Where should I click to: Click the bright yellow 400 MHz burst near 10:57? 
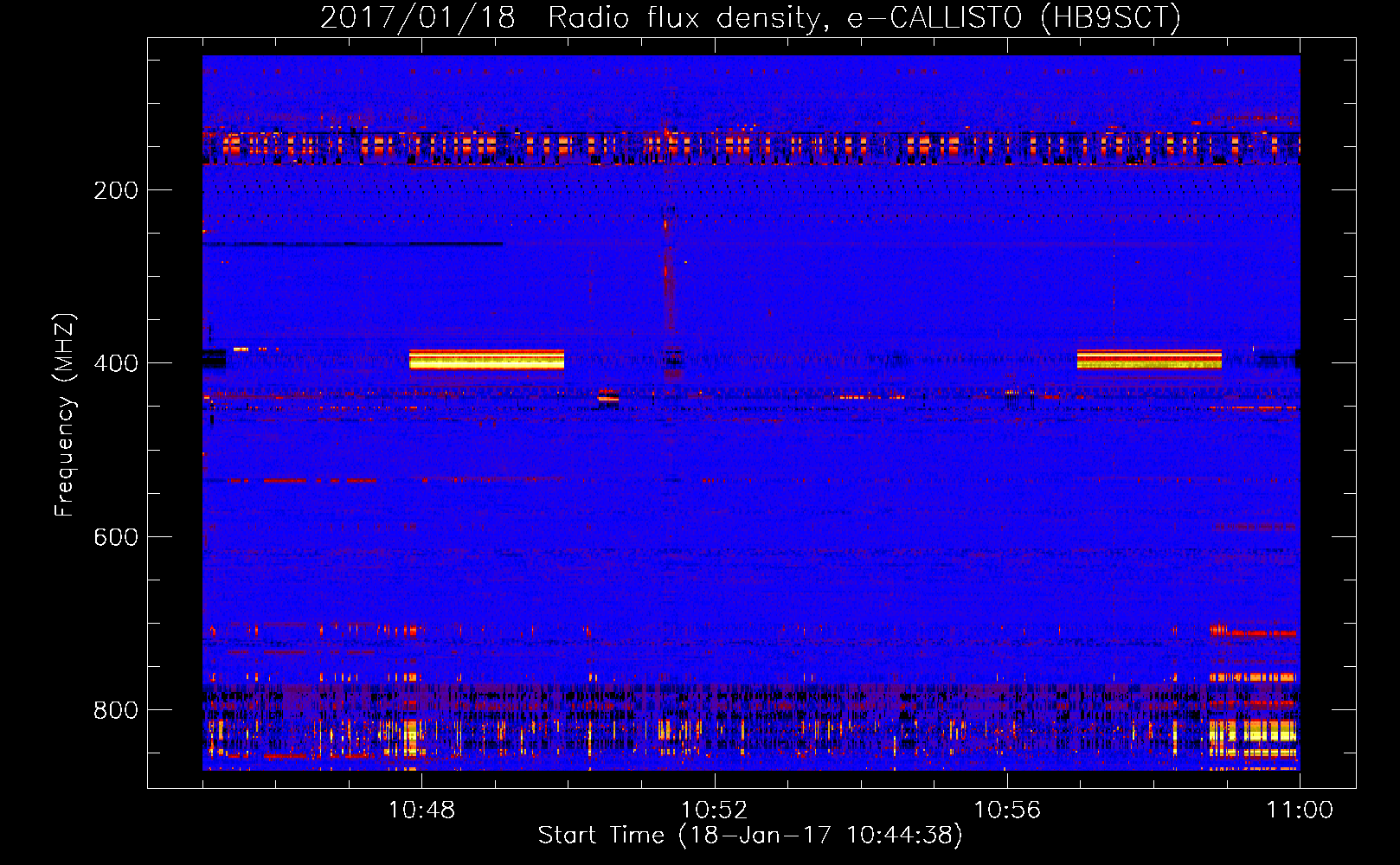click(x=1149, y=359)
